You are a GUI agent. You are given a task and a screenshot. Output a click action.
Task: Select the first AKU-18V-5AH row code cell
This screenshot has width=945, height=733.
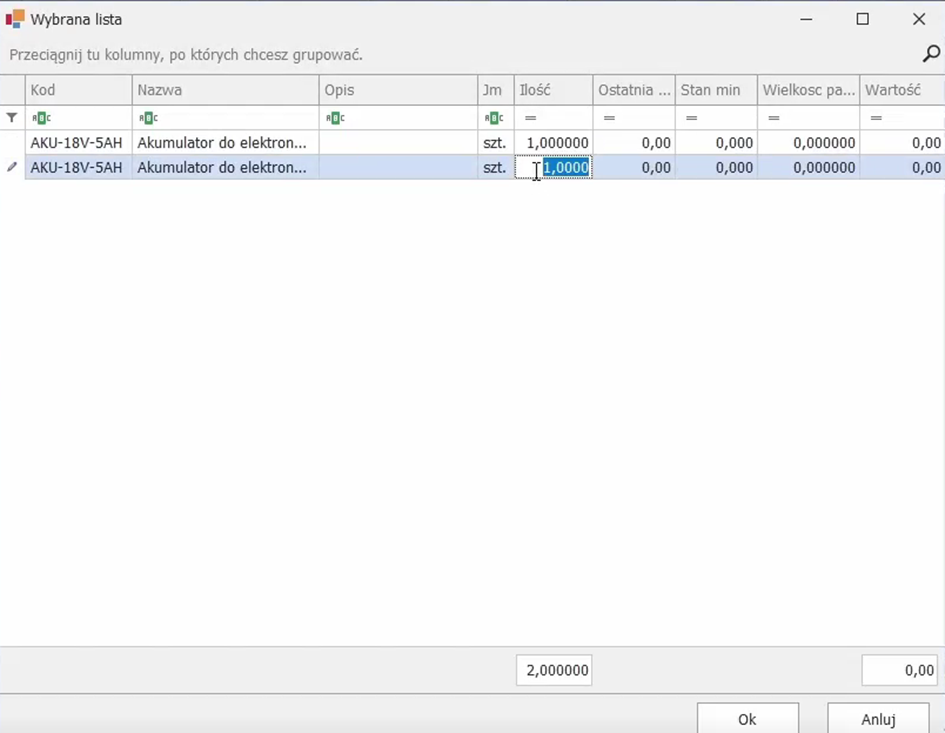77,143
